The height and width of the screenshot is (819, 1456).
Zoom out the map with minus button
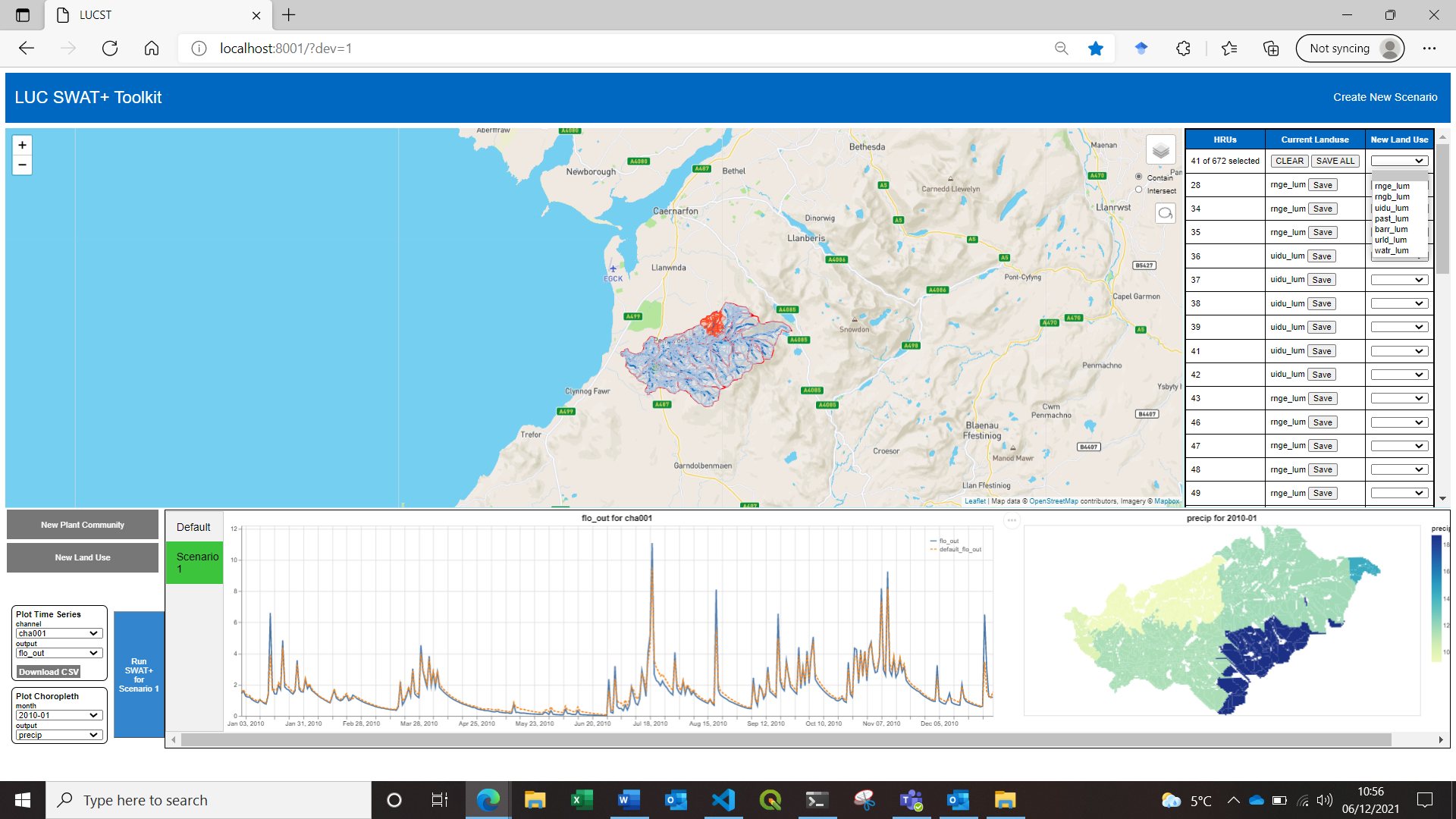(22, 165)
